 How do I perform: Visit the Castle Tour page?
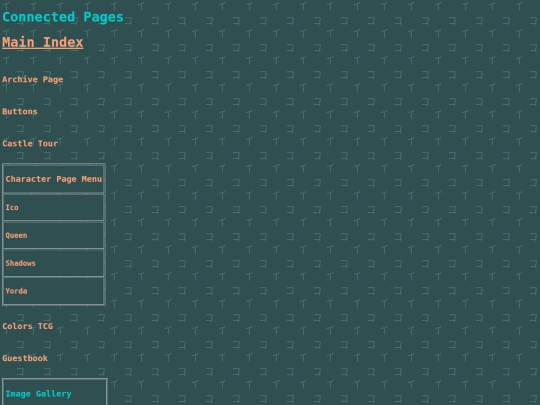point(30,144)
